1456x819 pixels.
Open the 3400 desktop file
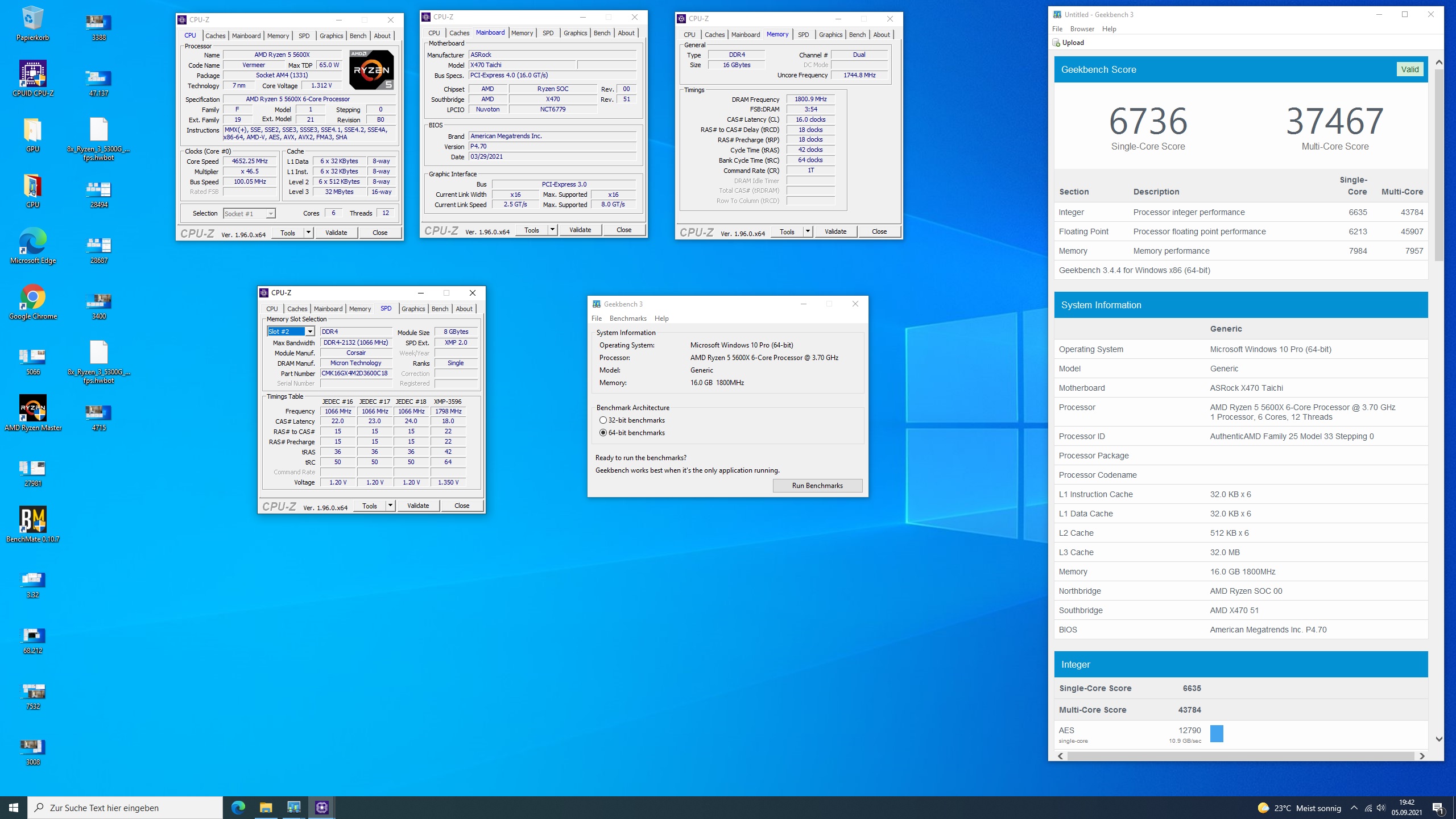pos(98,306)
